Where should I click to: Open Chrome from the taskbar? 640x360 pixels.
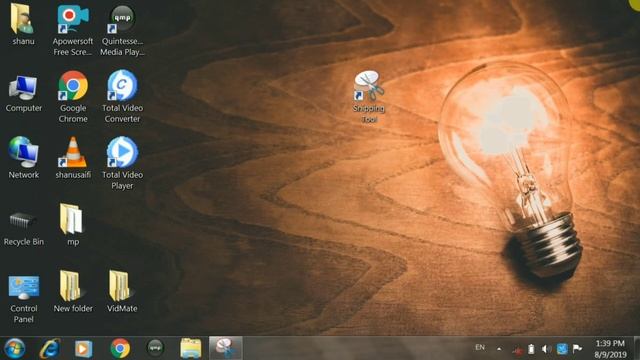[120, 349]
